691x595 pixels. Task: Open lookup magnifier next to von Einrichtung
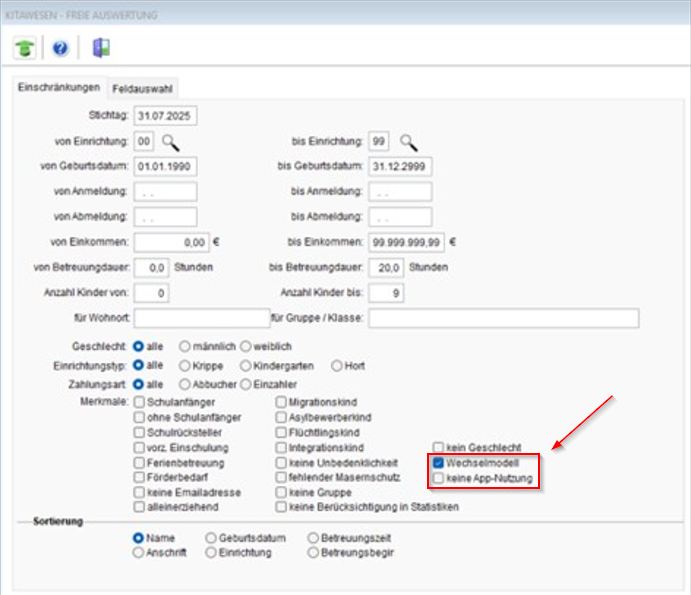(x=171, y=141)
